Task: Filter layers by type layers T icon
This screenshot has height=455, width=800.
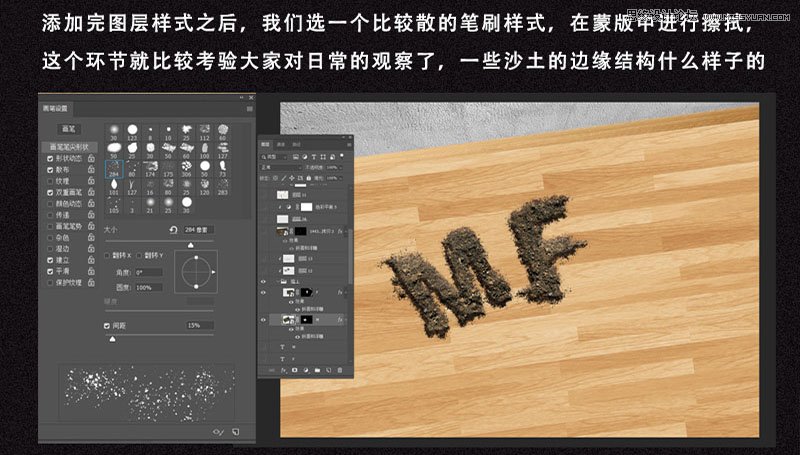Action: click(x=314, y=157)
